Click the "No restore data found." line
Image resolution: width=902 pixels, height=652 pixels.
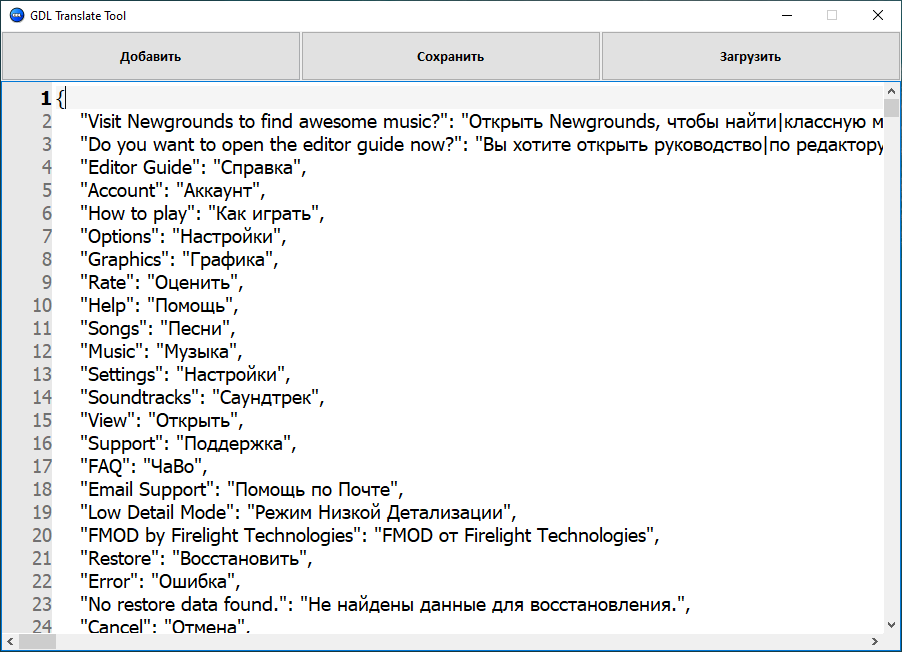(x=385, y=604)
